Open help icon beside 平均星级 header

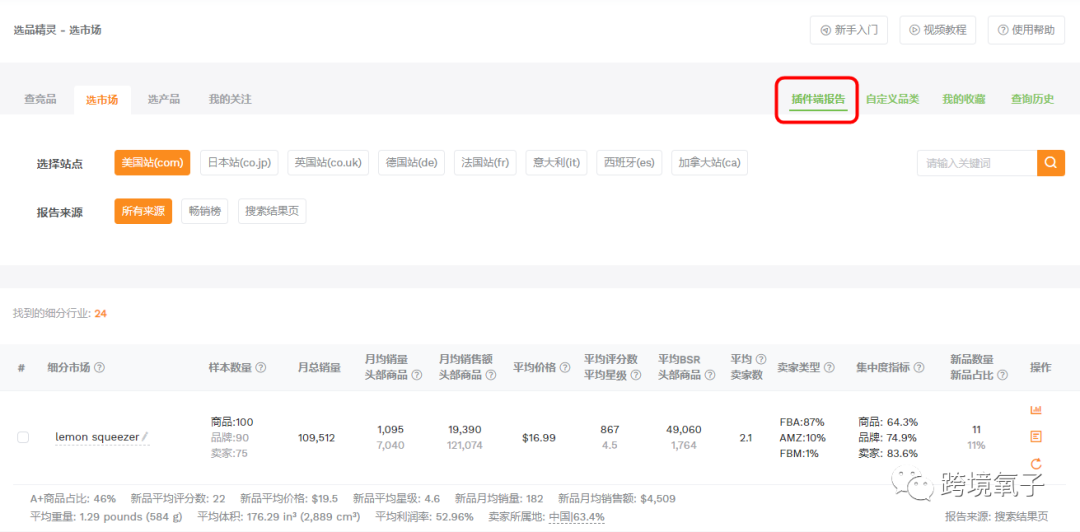(635, 376)
